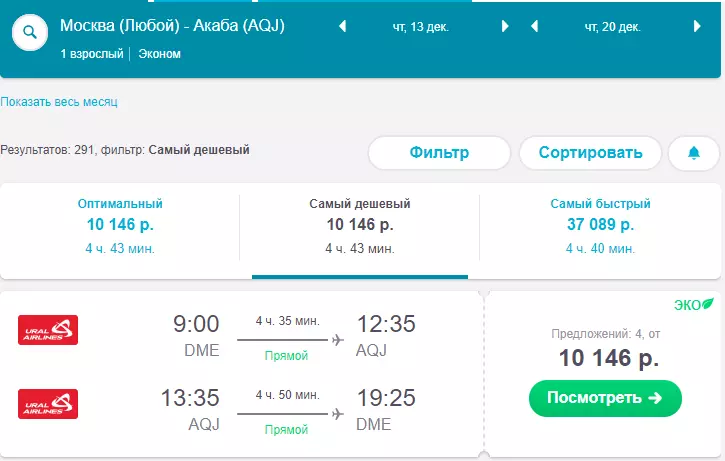This screenshot has width=725, height=461.
Task: Click the ЭКО leaf badge
Action: pyautogui.click(x=694, y=305)
